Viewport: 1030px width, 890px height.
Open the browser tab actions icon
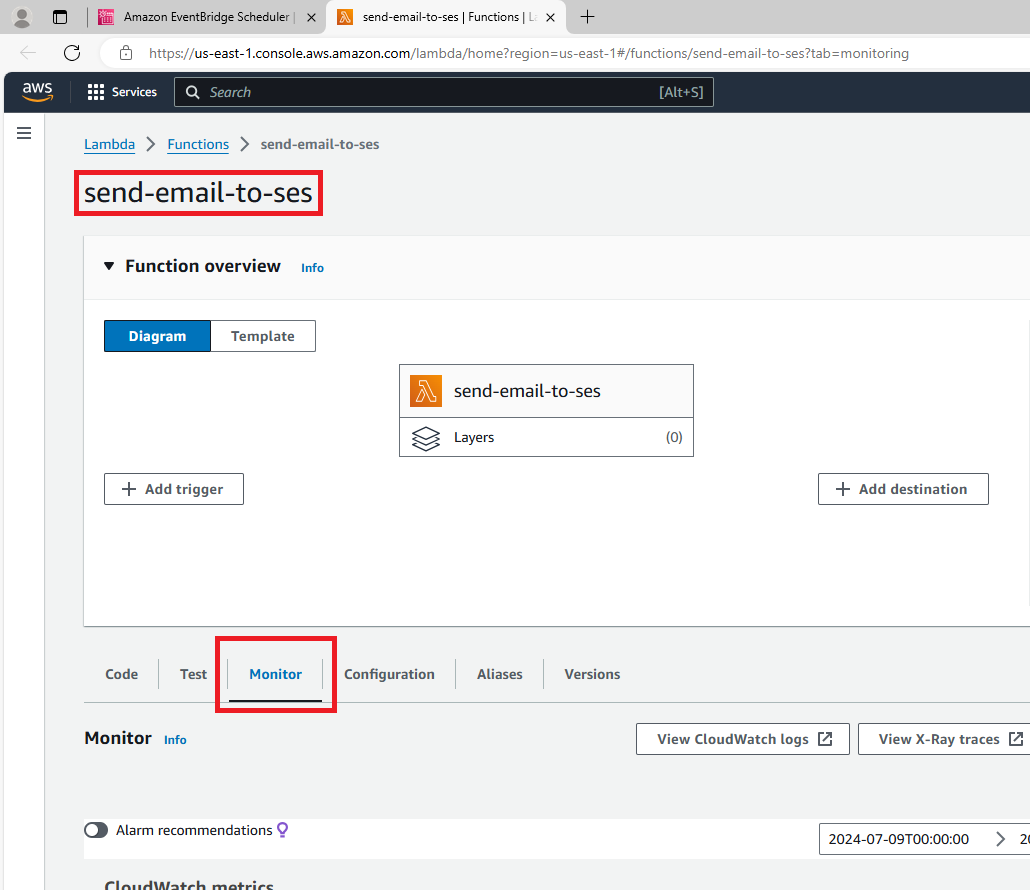tap(60, 17)
